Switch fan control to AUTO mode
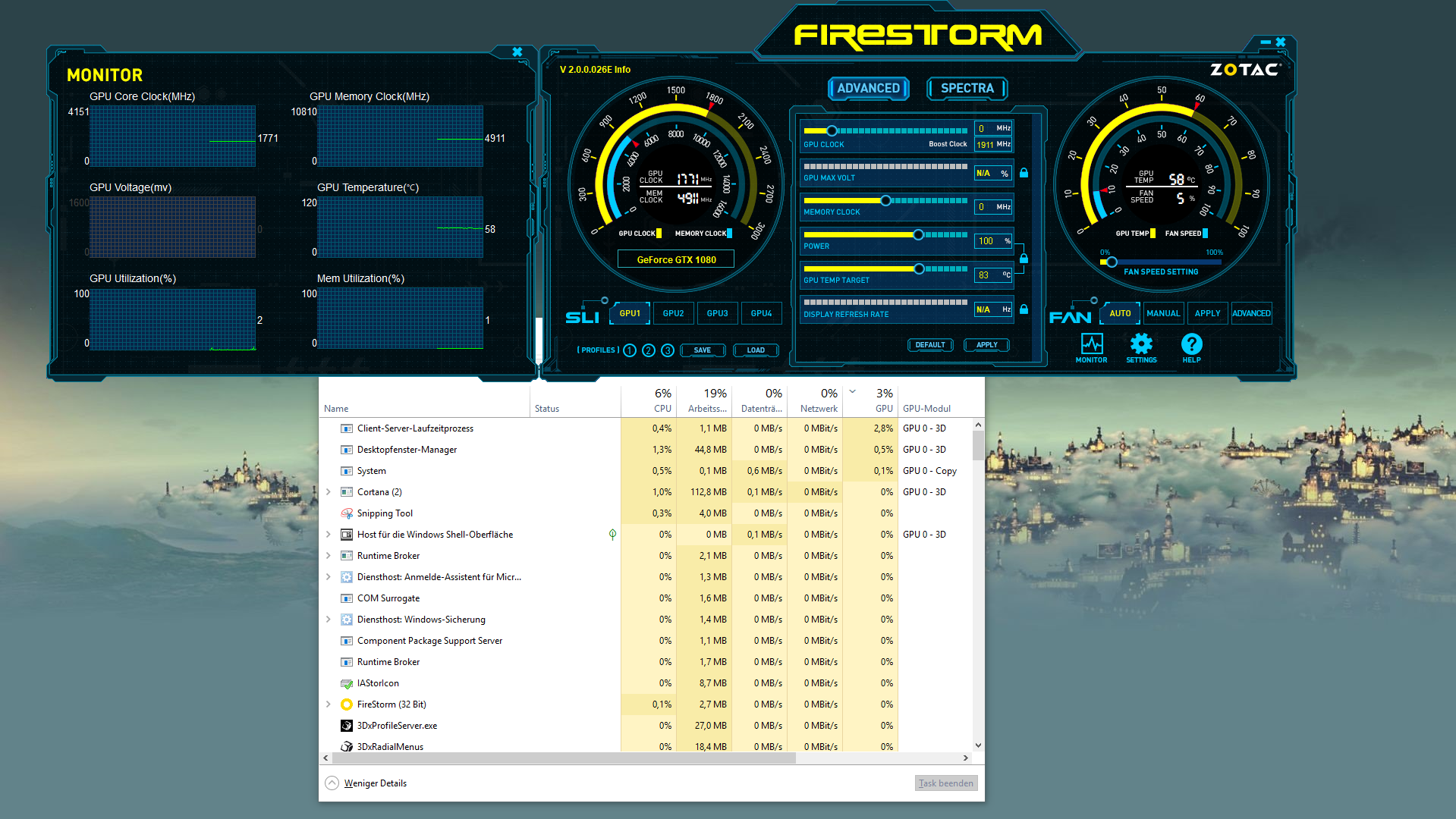The image size is (1456, 819). 1120,313
